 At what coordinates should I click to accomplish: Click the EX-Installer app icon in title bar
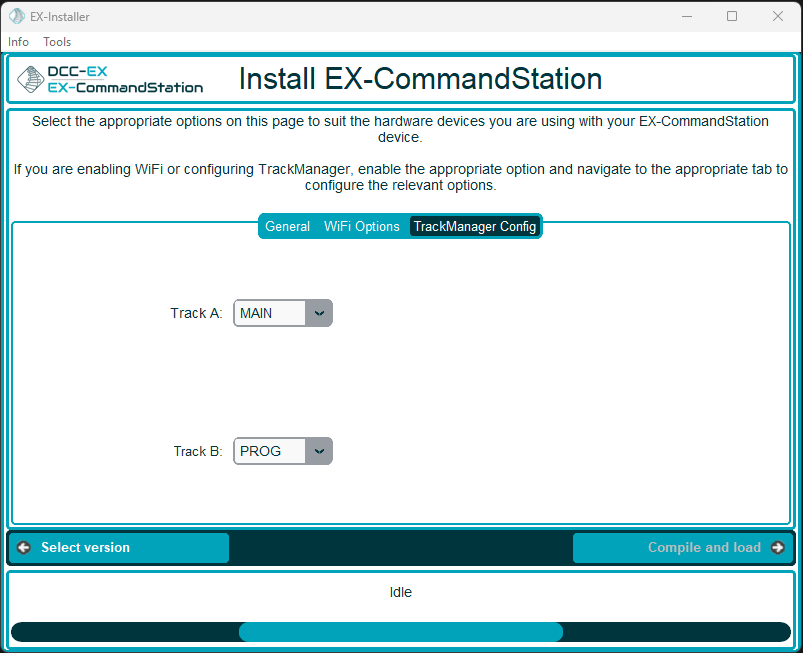pyautogui.click(x=16, y=16)
